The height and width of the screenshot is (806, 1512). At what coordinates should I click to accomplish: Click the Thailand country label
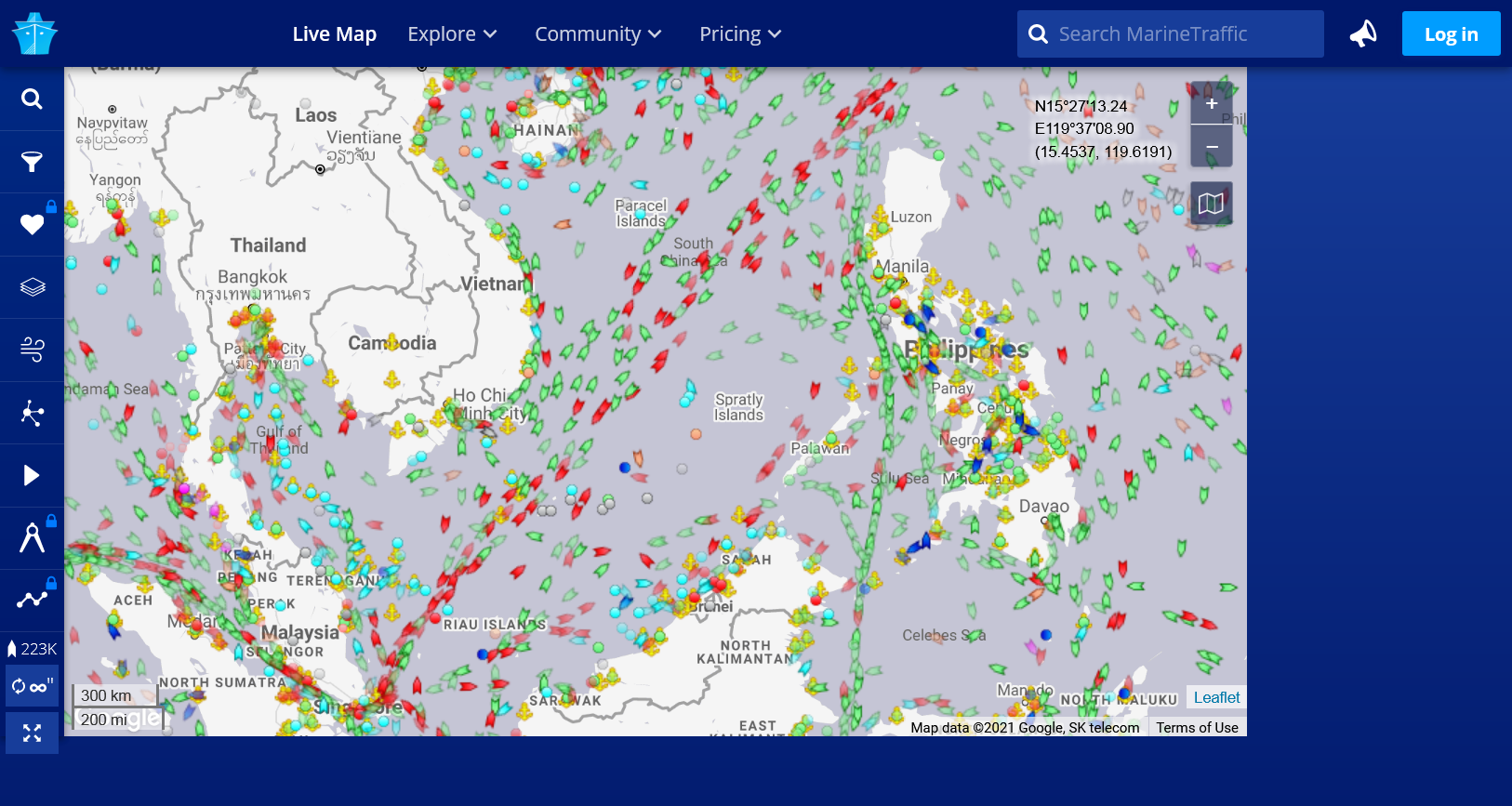point(268,245)
